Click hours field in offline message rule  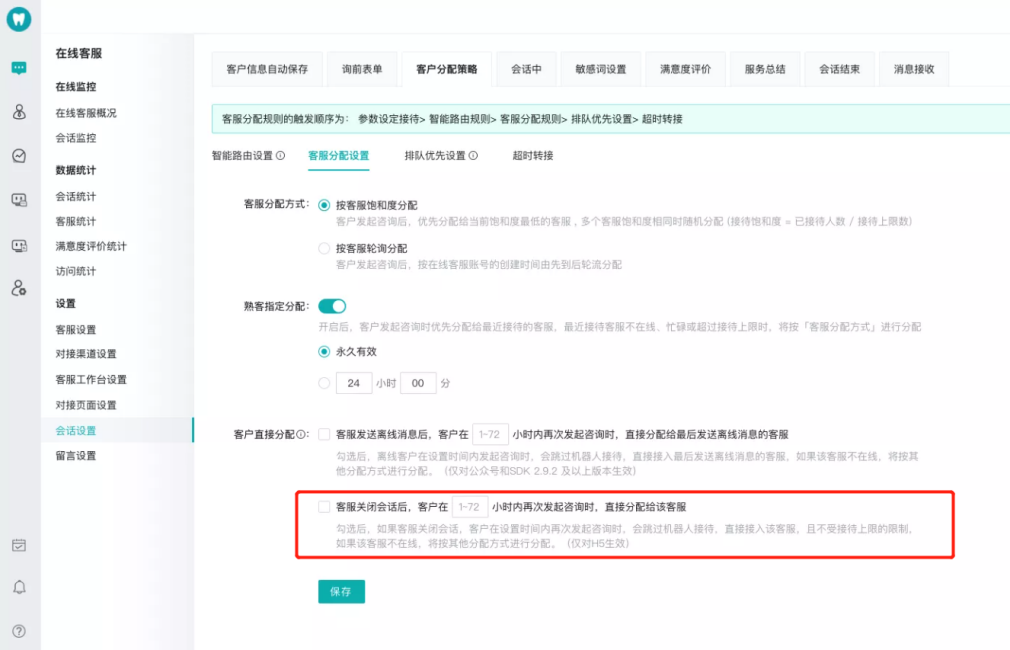pos(490,435)
